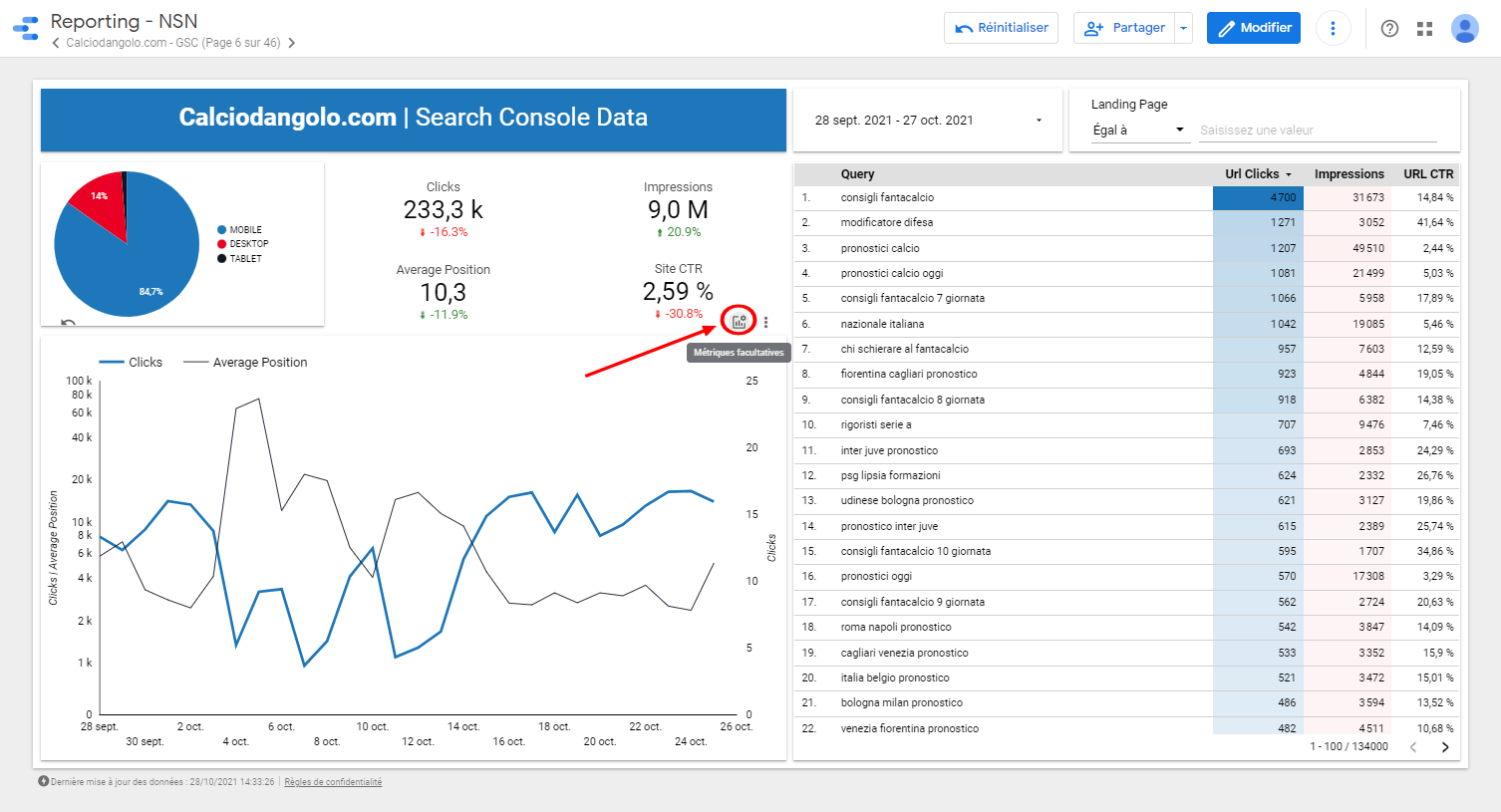Open the Partager dropdown arrow
Image resolution: width=1501 pixels, height=812 pixels.
(1183, 28)
